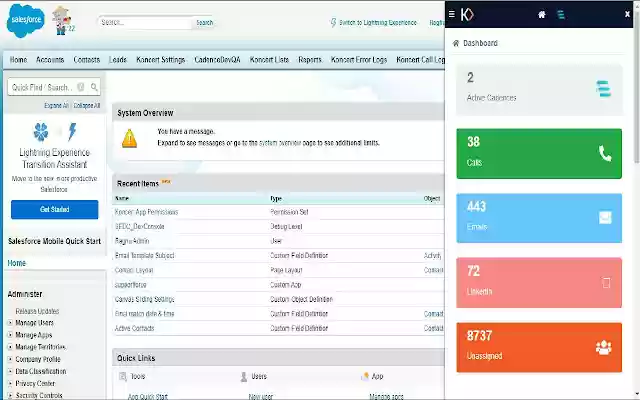Click the cadences icon in Koncert header
Screen dimensions: 640x400
pos(561,15)
